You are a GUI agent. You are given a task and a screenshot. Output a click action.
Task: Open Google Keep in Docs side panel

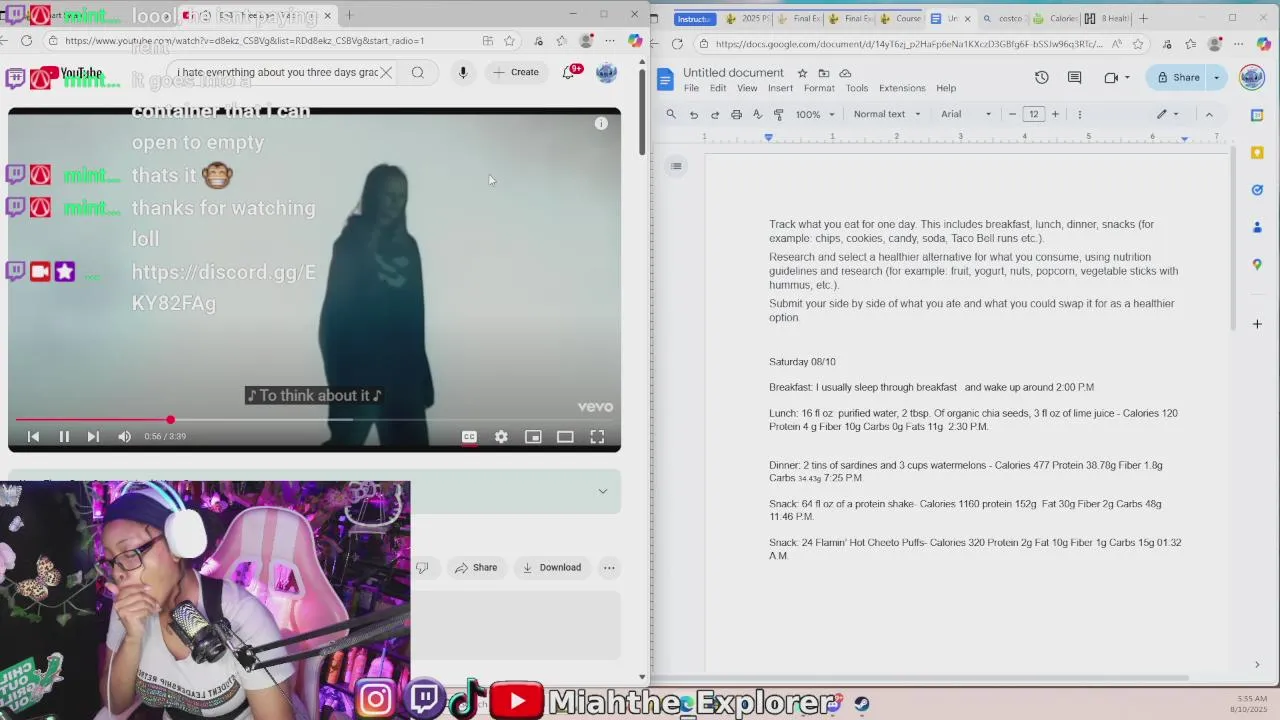pyautogui.click(x=1257, y=152)
